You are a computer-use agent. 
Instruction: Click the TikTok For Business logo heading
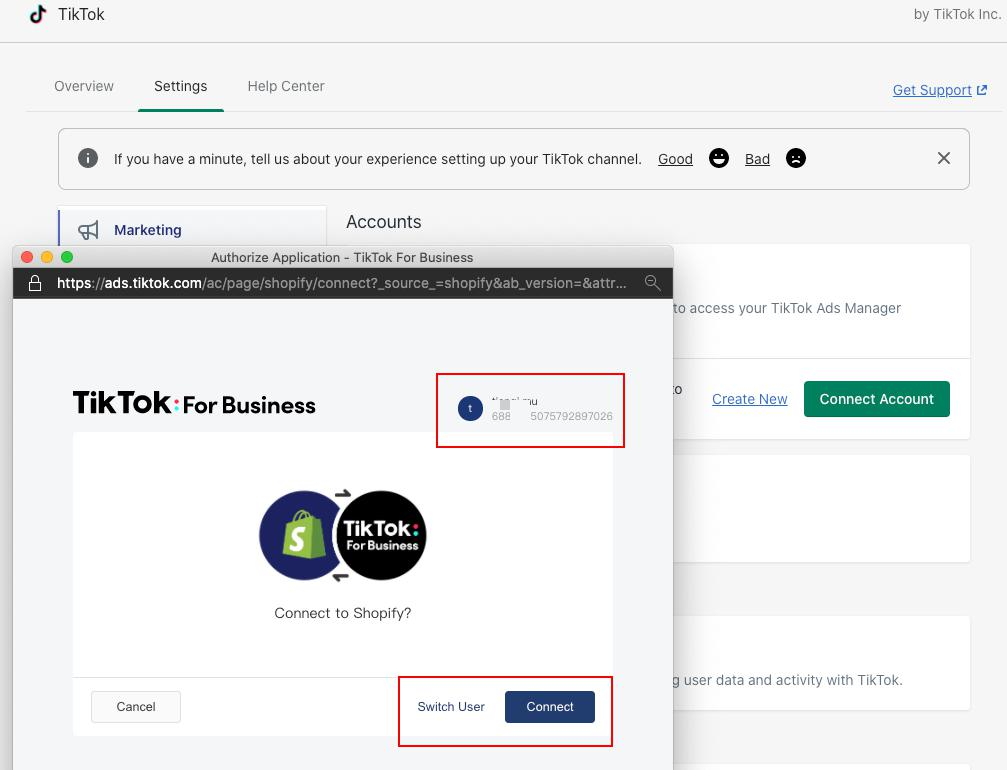click(x=194, y=404)
